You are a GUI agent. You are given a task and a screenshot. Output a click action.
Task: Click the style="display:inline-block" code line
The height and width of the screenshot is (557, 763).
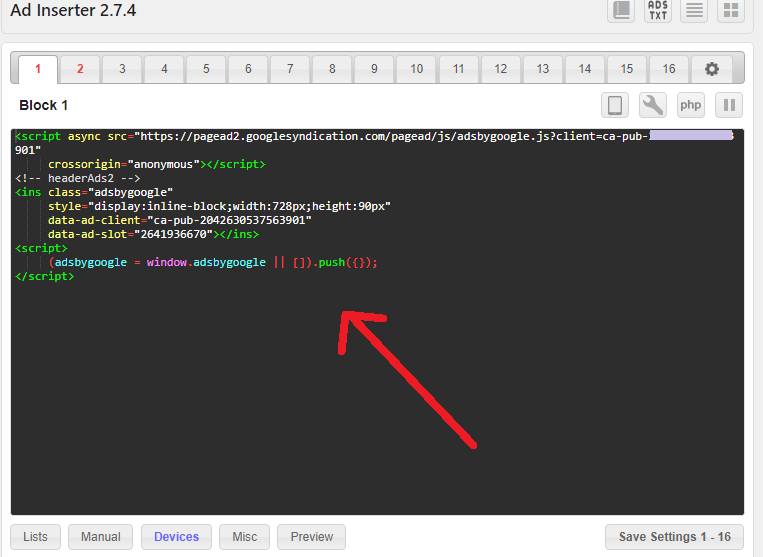(x=219, y=206)
